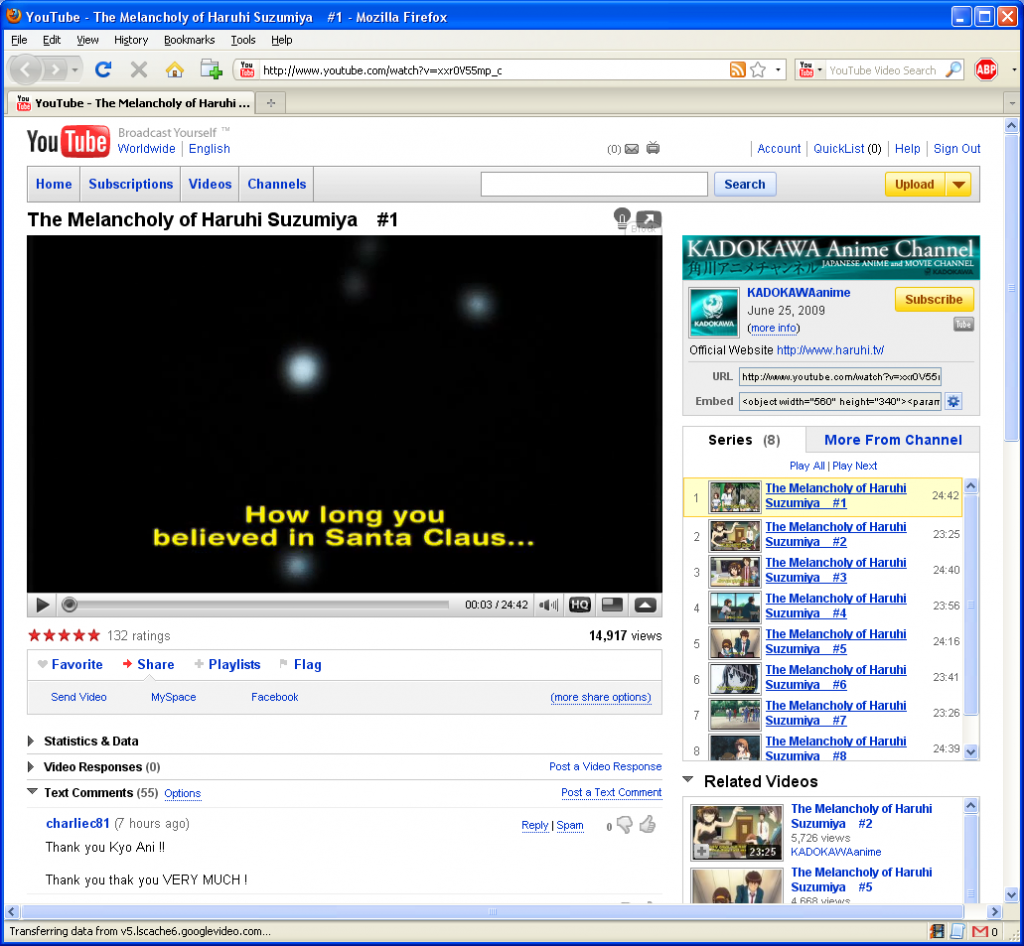Mute audio with the speaker icon

549,605
